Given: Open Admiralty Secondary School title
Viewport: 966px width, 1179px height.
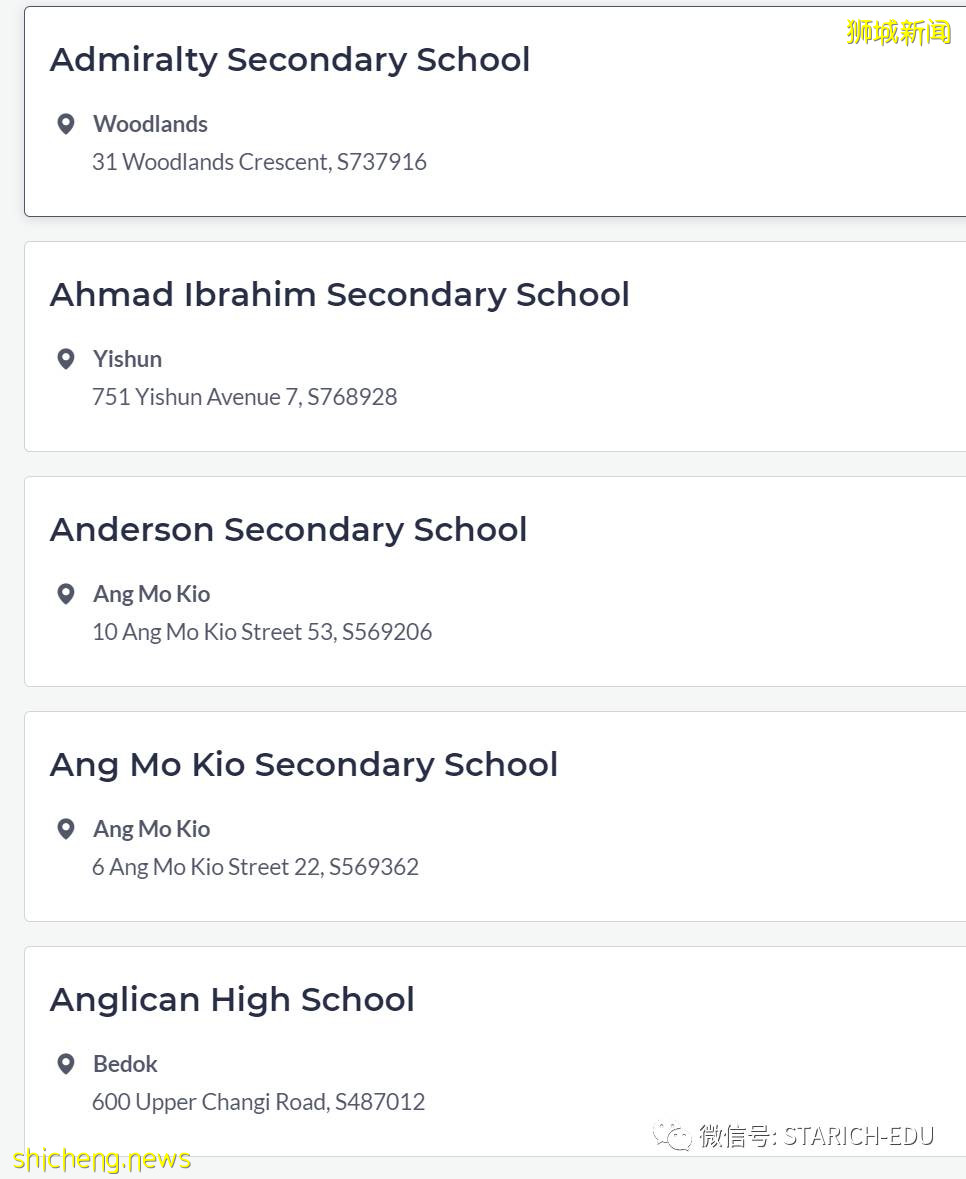Looking at the screenshot, I should pyautogui.click(x=290, y=60).
